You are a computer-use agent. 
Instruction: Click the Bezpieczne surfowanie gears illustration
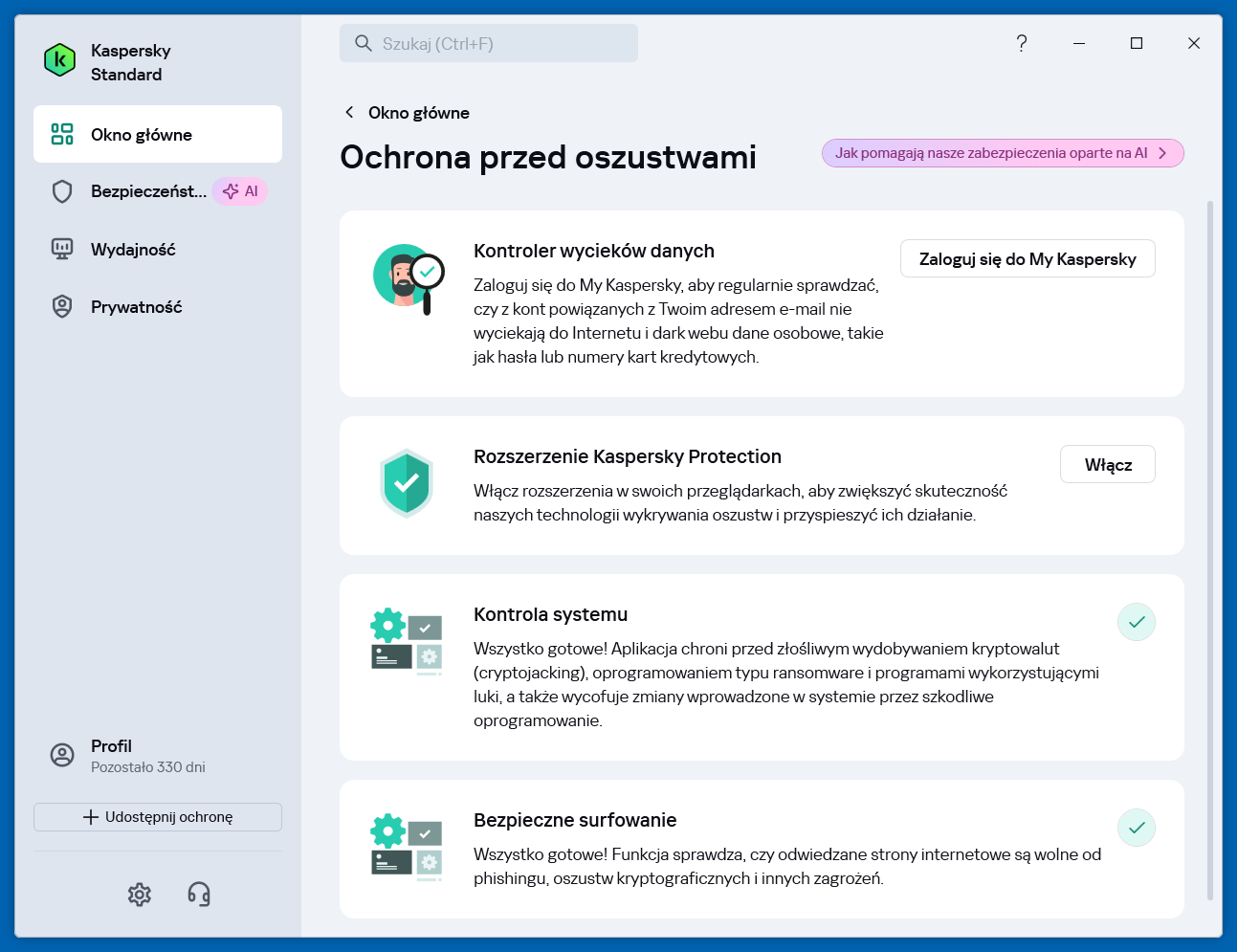[x=407, y=847]
